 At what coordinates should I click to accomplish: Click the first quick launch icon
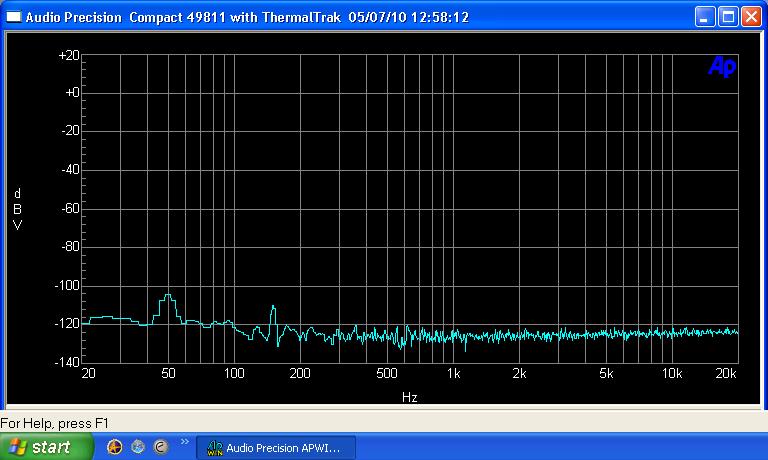coord(115,447)
